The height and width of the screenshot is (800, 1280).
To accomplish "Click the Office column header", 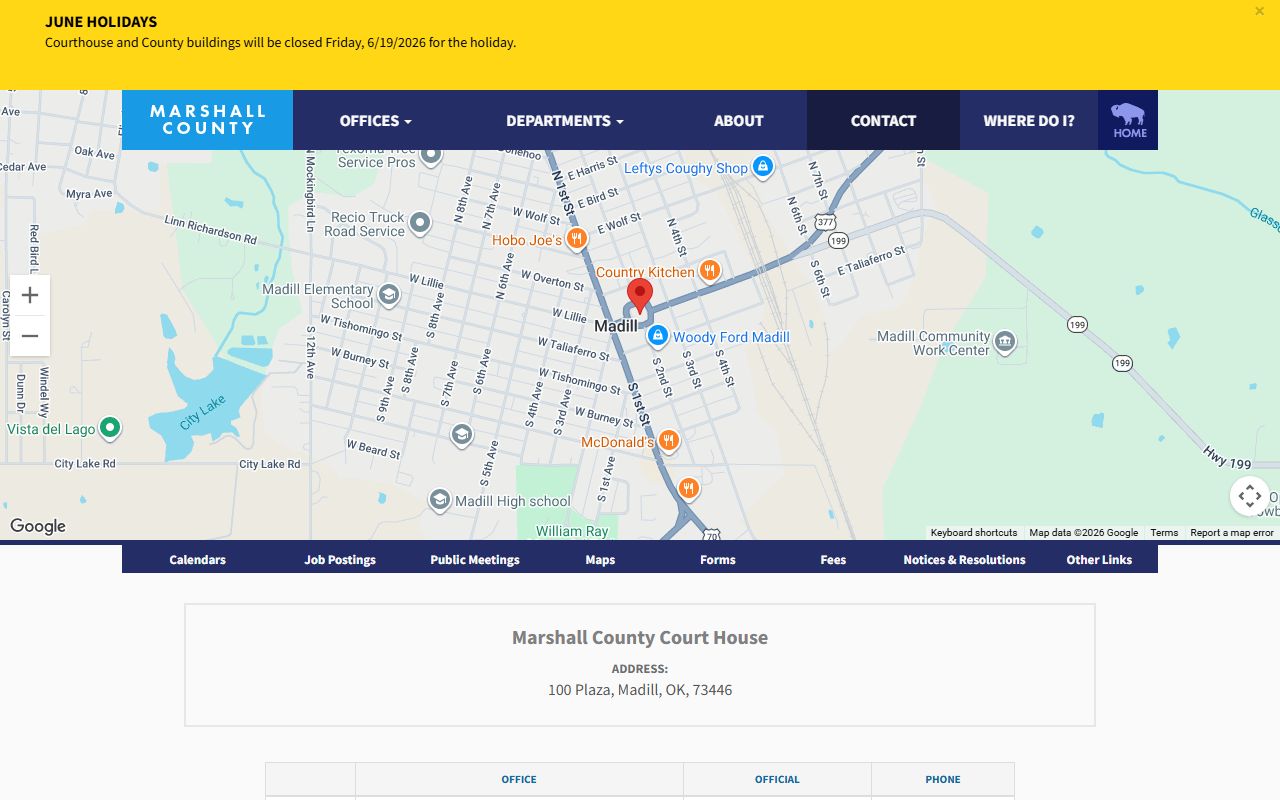I will (x=519, y=779).
